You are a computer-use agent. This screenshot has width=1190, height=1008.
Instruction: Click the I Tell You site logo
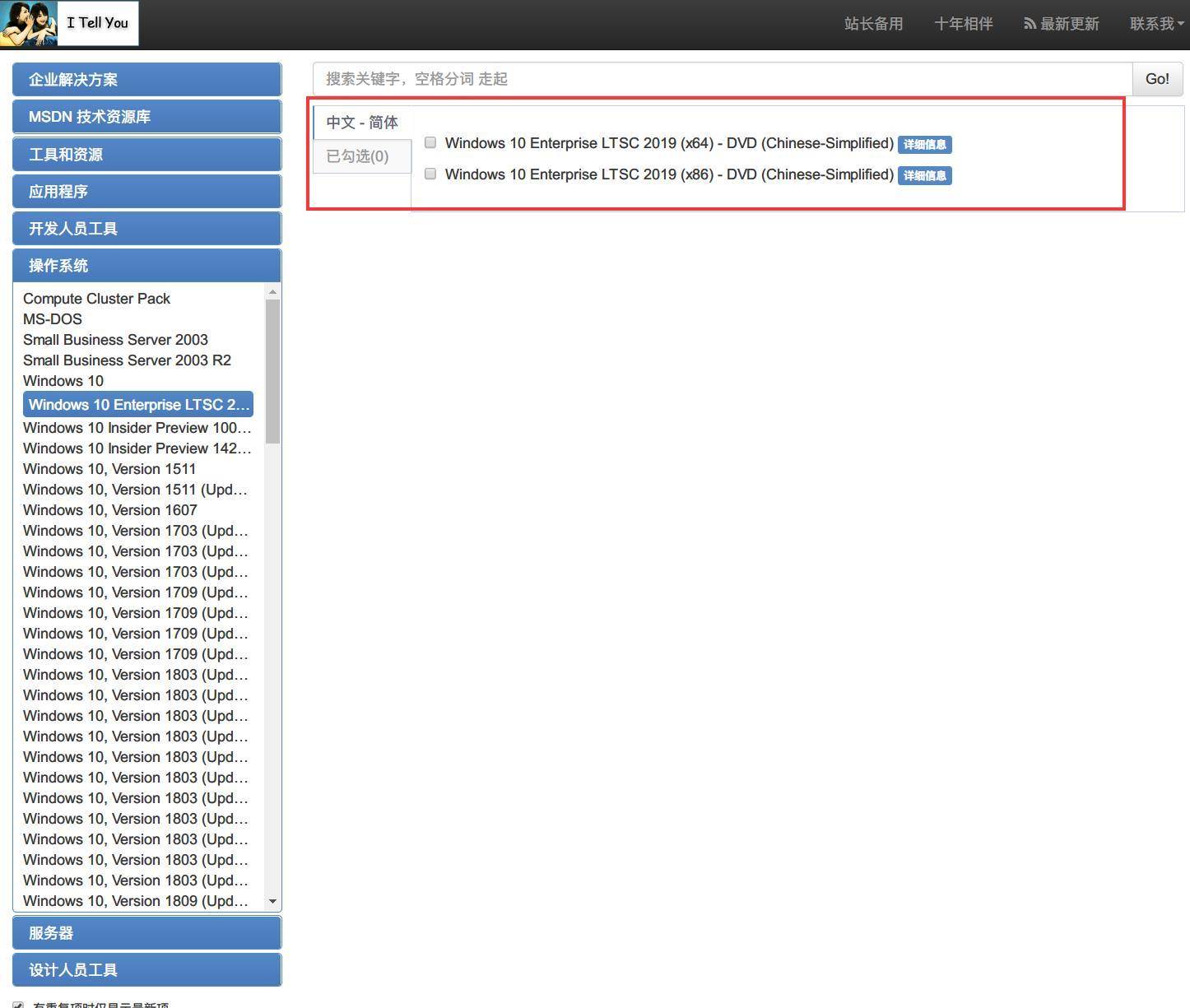coord(69,23)
